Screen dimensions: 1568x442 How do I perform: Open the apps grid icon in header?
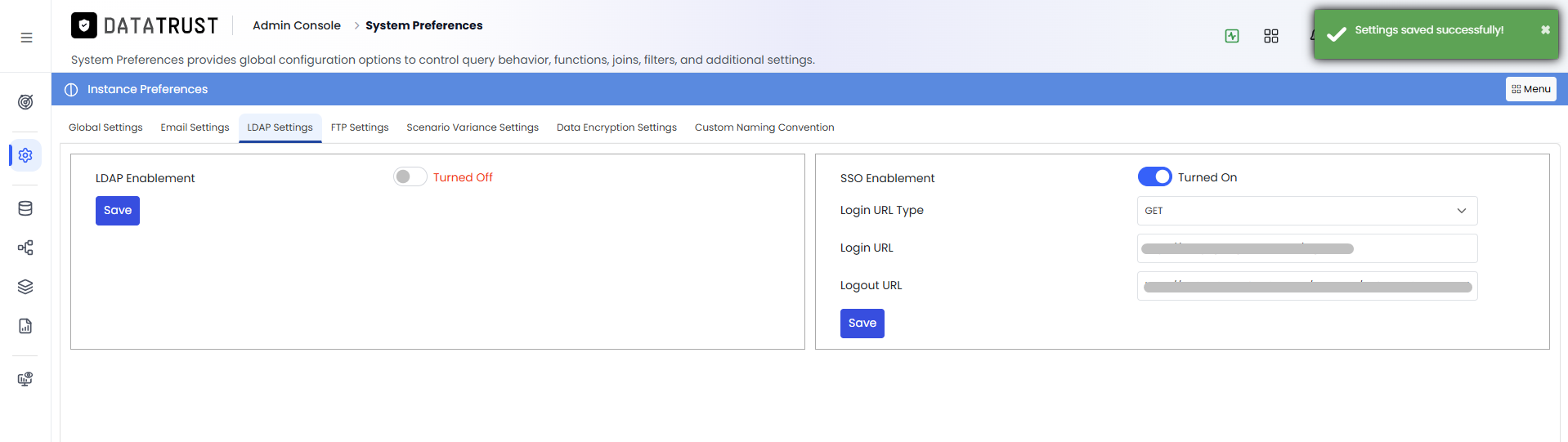click(x=1271, y=36)
